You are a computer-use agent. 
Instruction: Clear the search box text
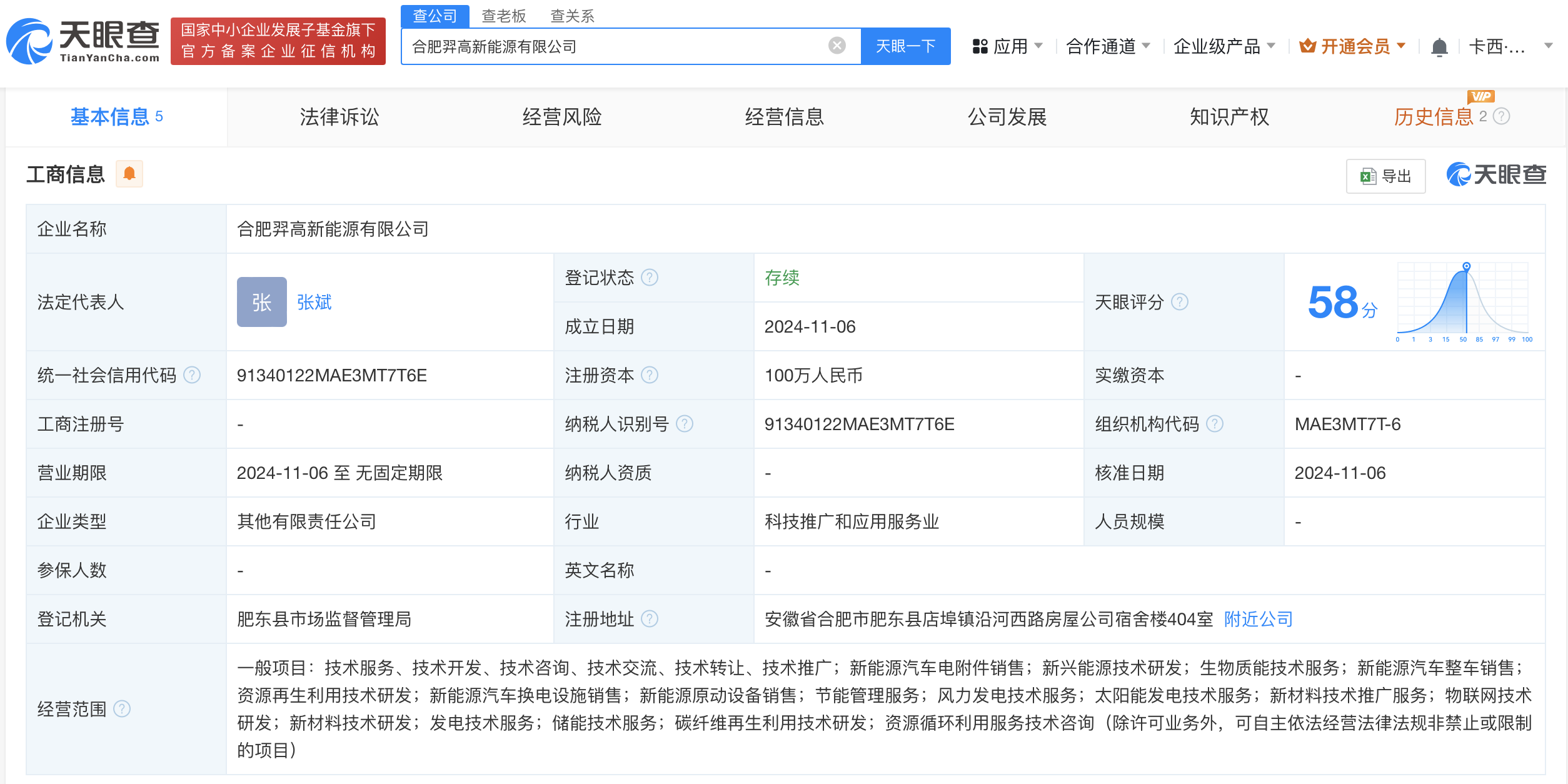[837, 46]
